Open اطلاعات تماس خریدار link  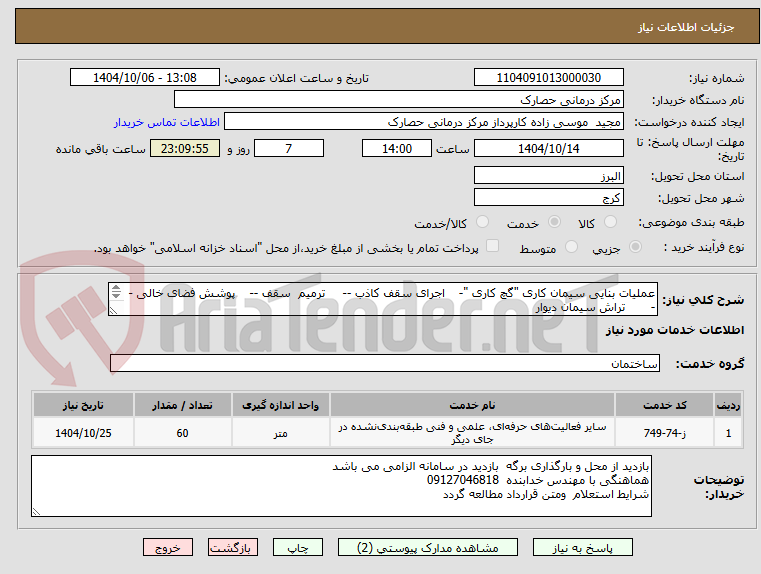pos(167,122)
